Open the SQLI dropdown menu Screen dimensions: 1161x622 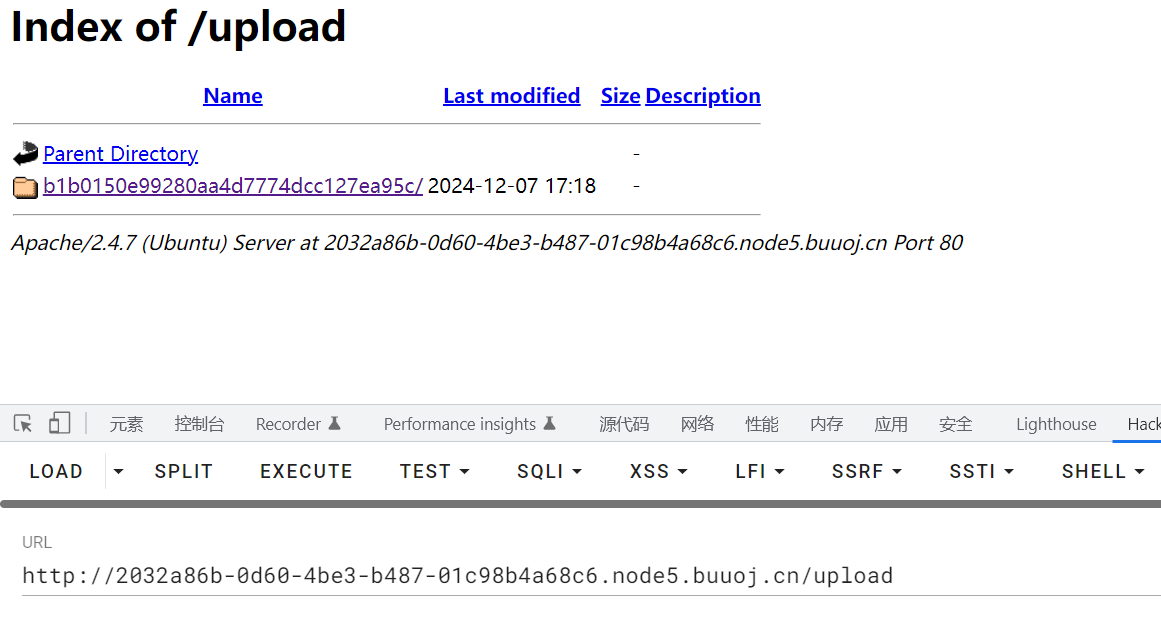coord(547,471)
